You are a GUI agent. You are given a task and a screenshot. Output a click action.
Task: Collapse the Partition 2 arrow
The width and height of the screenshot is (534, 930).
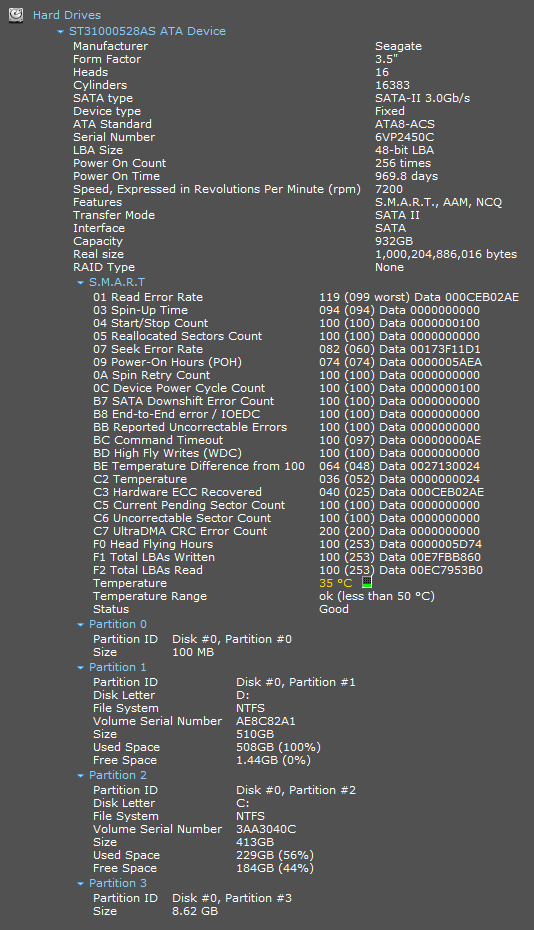(81, 776)
